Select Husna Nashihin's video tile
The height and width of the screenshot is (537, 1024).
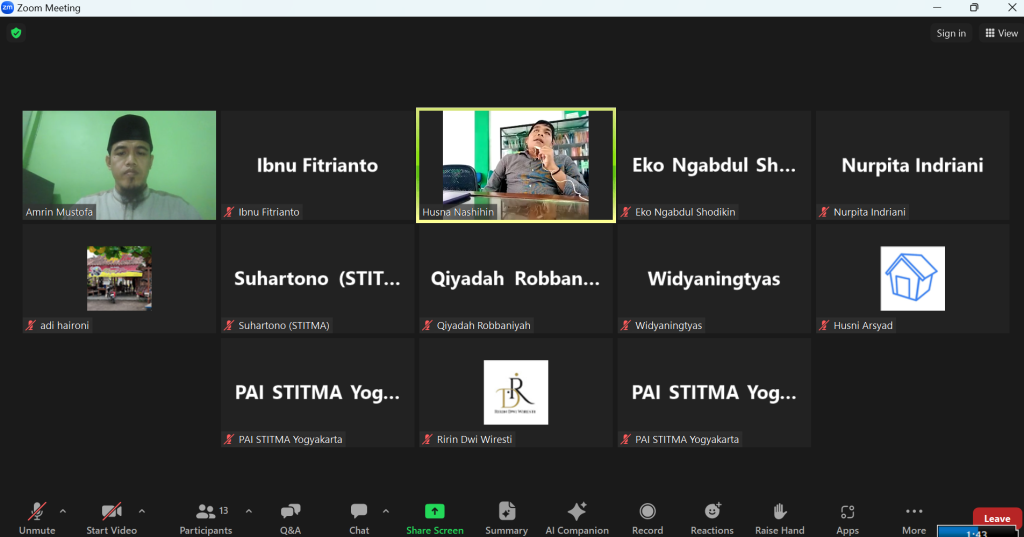[x=515, y=165]
